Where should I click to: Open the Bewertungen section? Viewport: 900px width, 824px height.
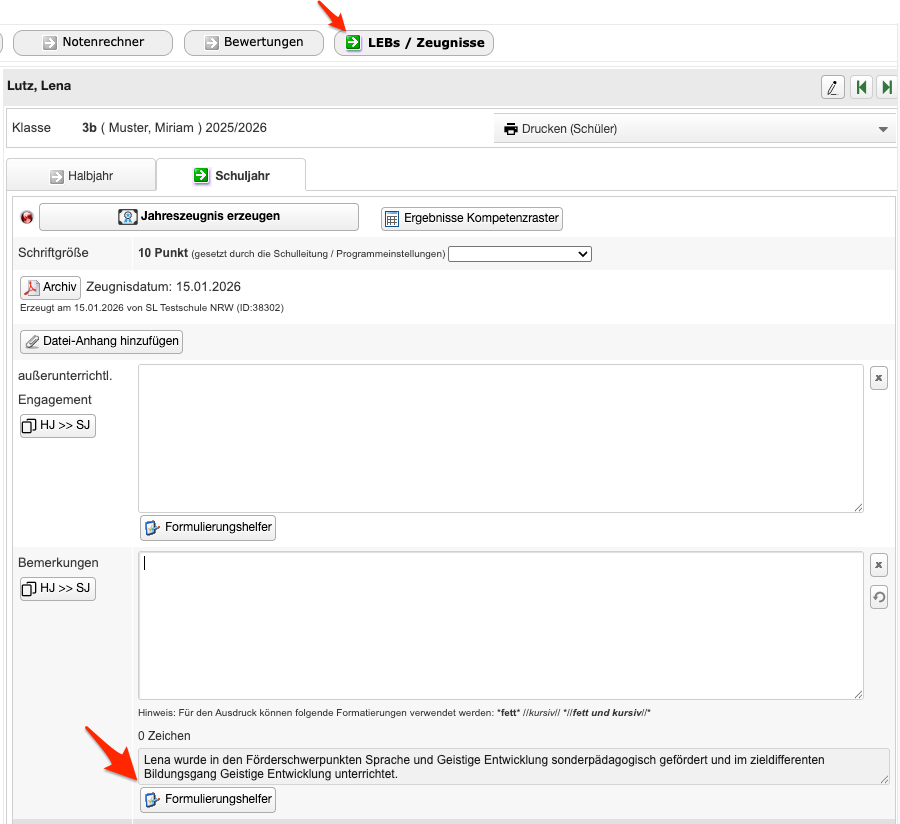coord(253,43)
